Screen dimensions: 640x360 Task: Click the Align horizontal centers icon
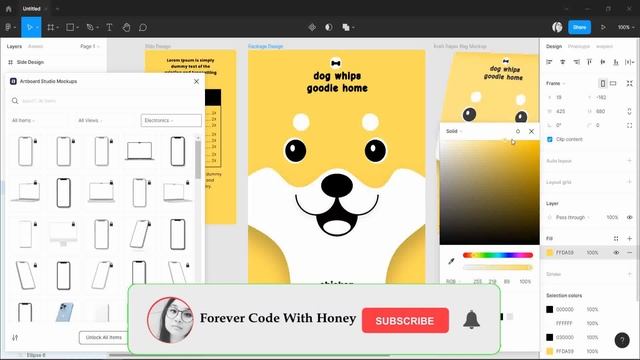563,62
